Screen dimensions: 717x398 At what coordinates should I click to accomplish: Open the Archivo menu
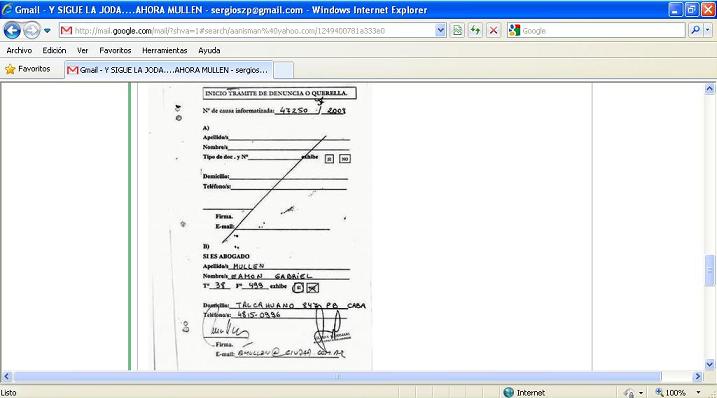pos(19,50)
